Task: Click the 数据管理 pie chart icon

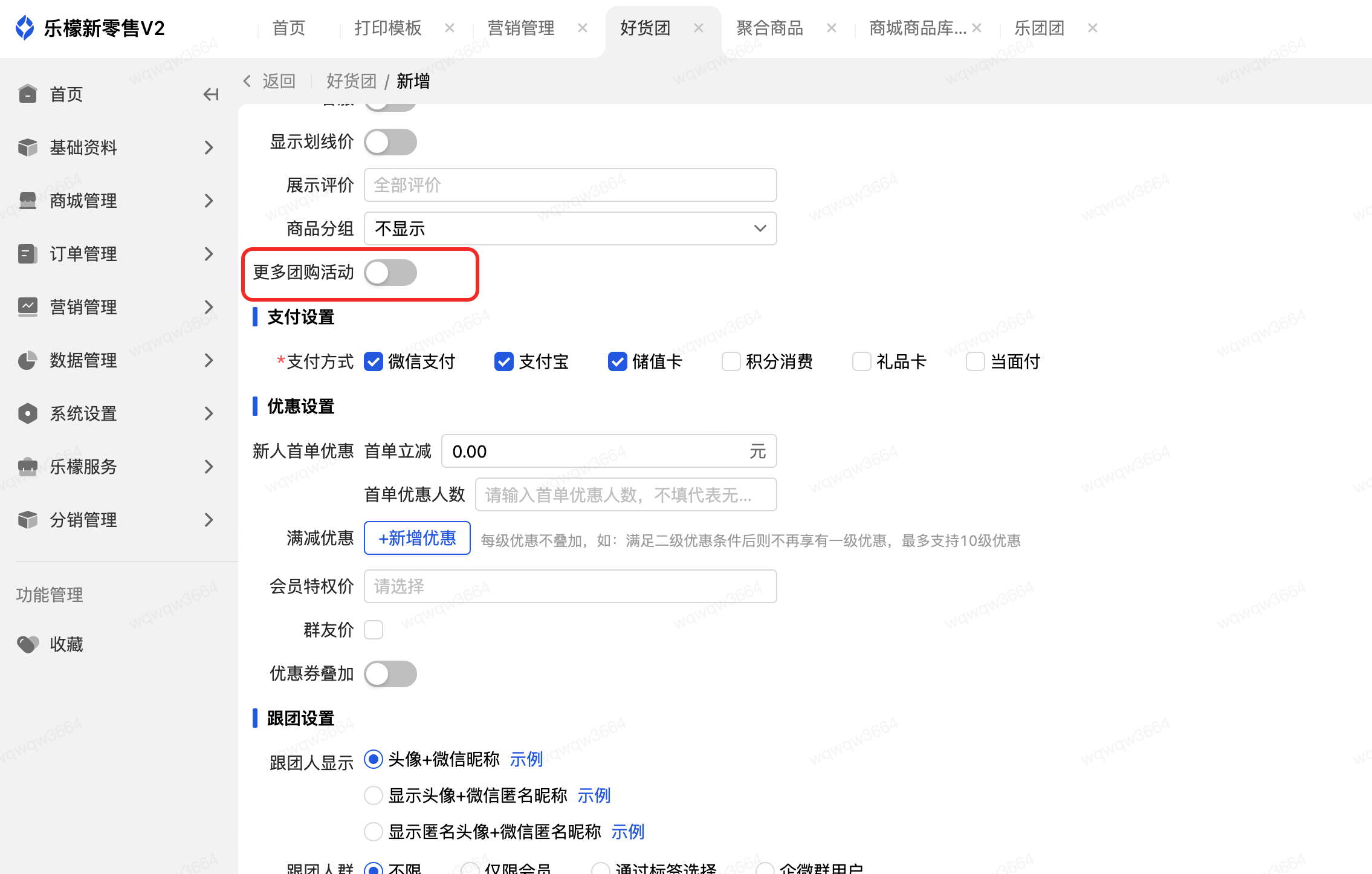Action: 28,360
